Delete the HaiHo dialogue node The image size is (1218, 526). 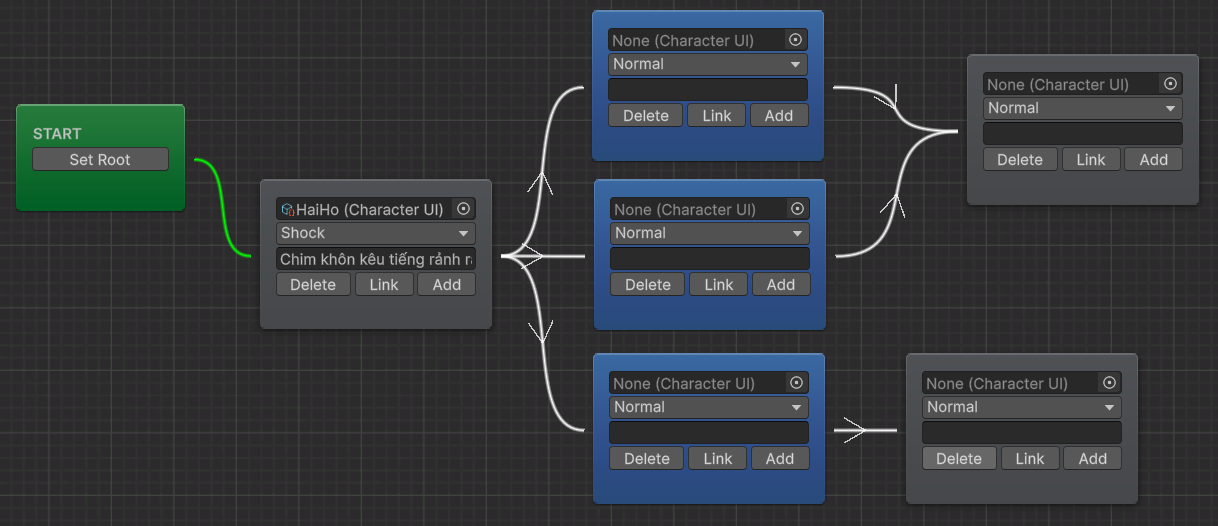click(313, 285)
